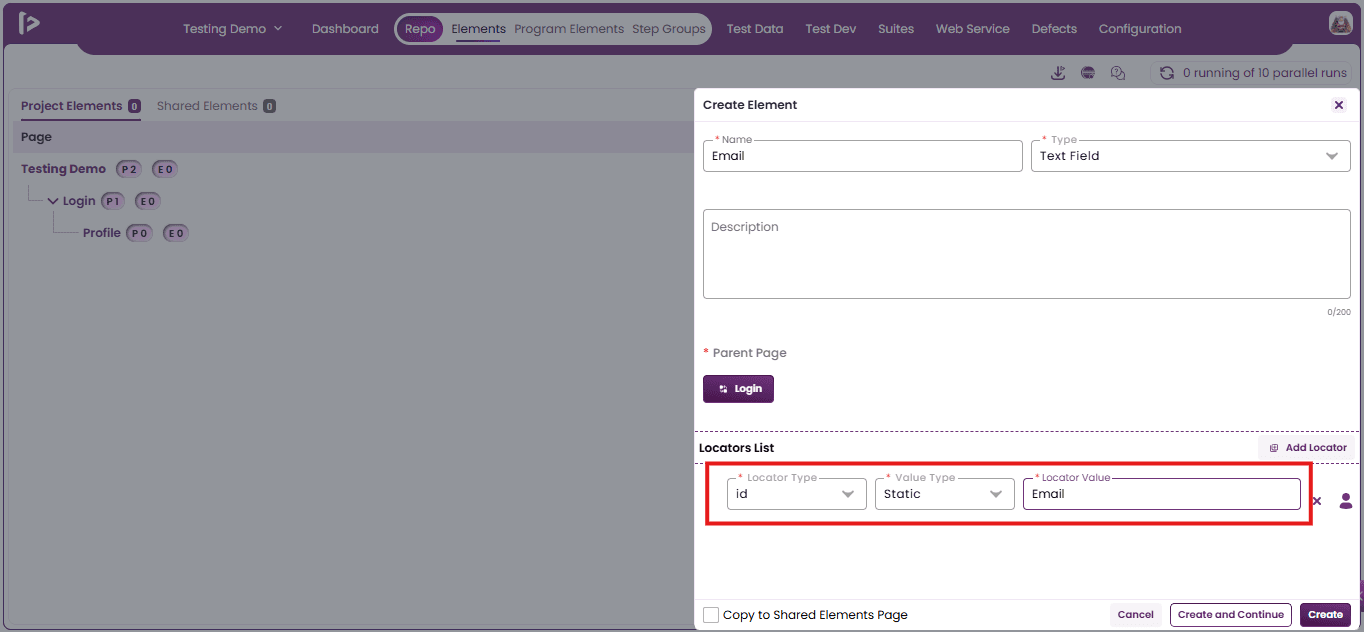Open the Dashboard menu

[345, 29]
